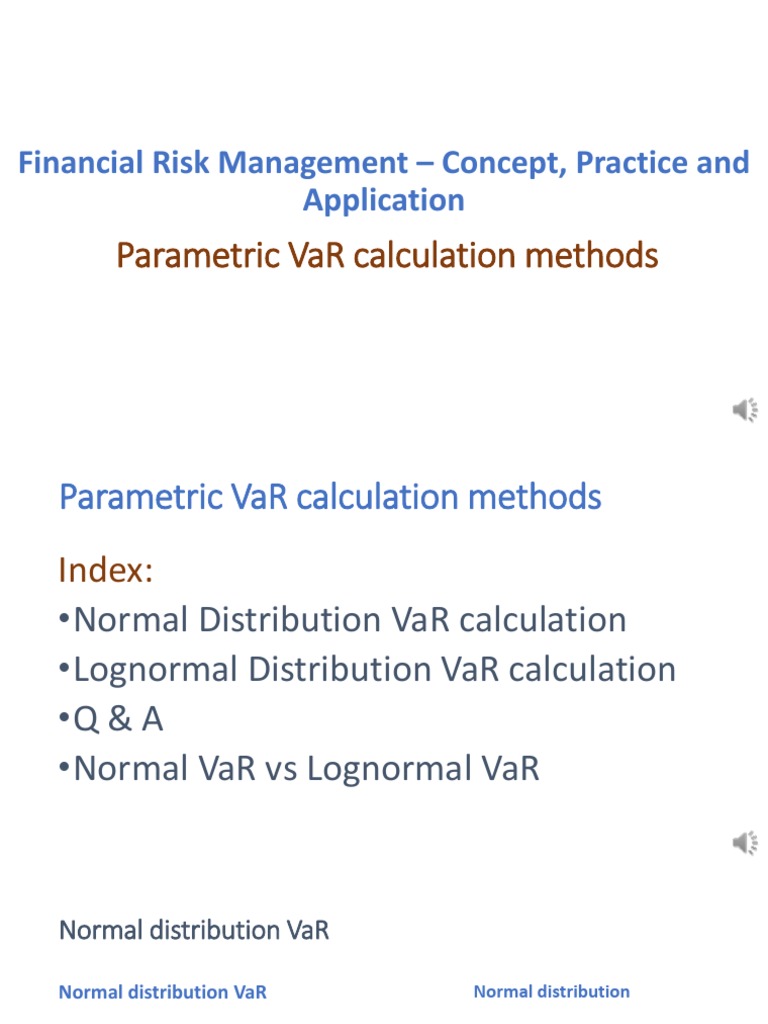Open Normal Distribution VaR calculation index item
Viewport: 768px width, 1024px height.
pos(350,619)
